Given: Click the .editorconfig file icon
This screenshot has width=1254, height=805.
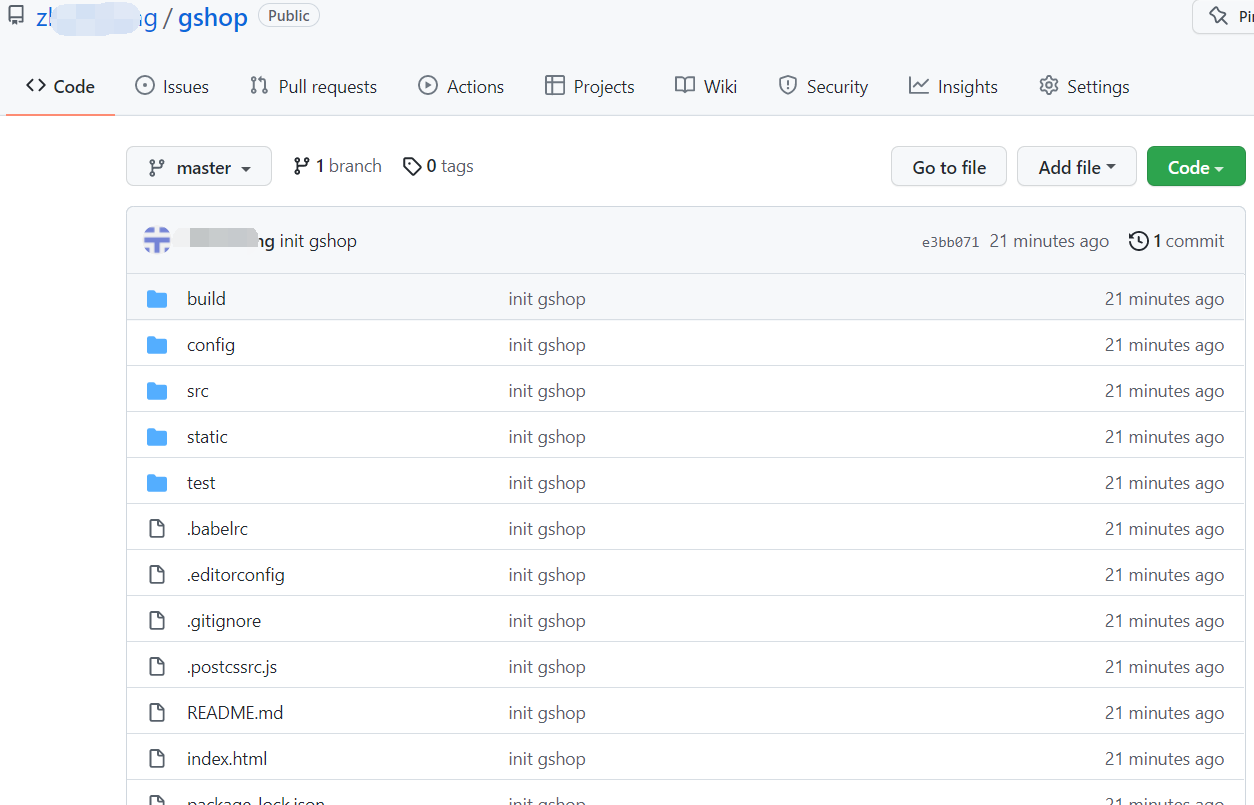Looking at the screenshot, I should (157, 575).
